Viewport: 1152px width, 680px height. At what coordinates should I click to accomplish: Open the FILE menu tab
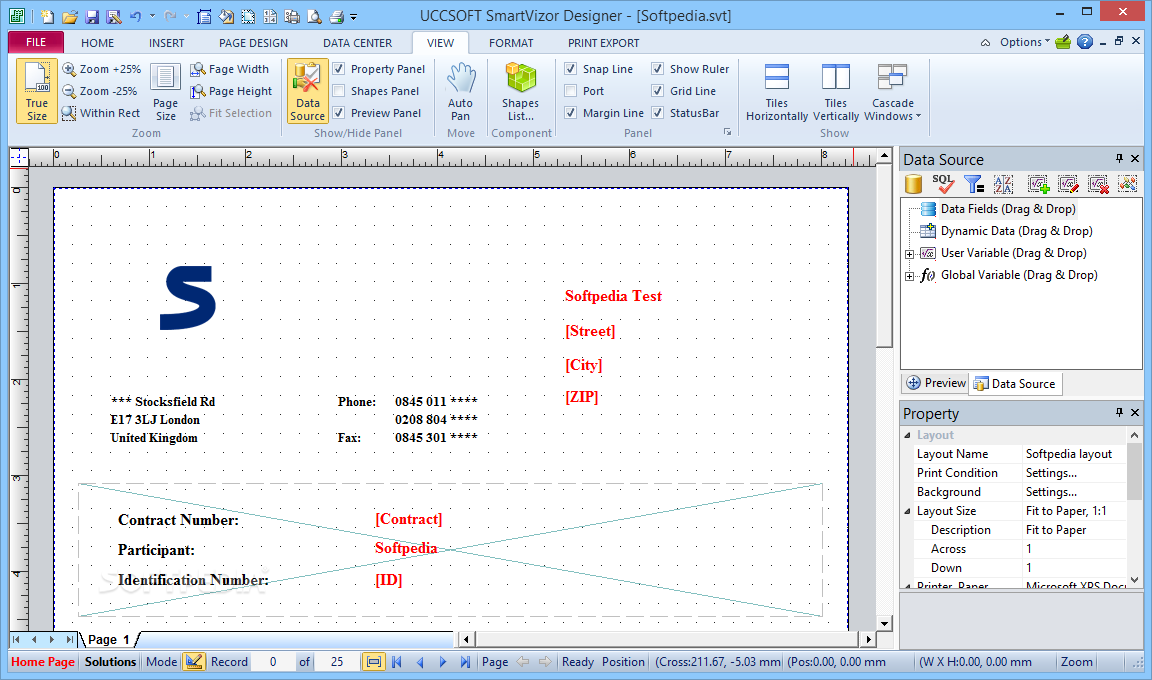click(x=36, y=43)
